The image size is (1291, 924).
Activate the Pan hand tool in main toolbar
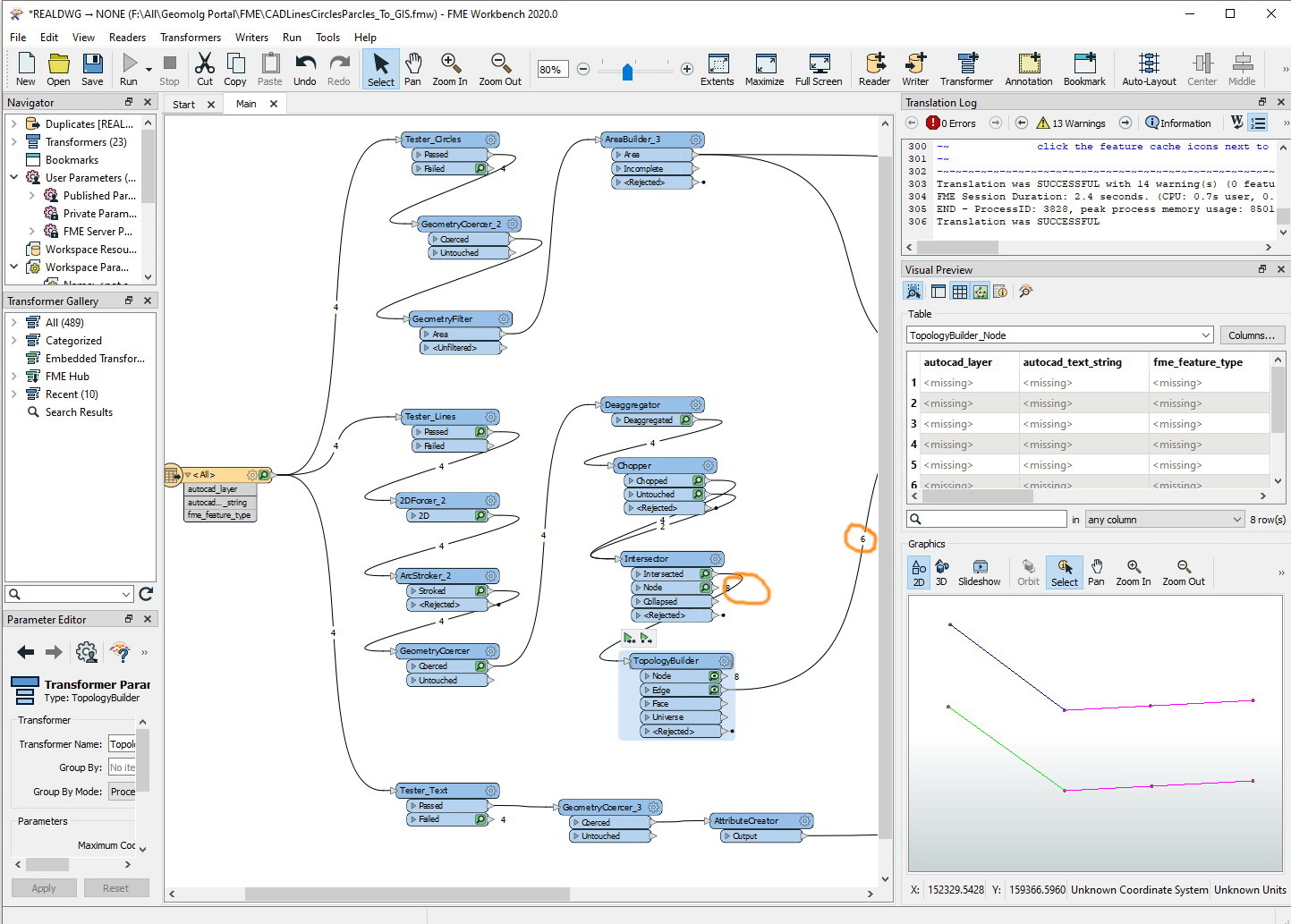(412, 69)
